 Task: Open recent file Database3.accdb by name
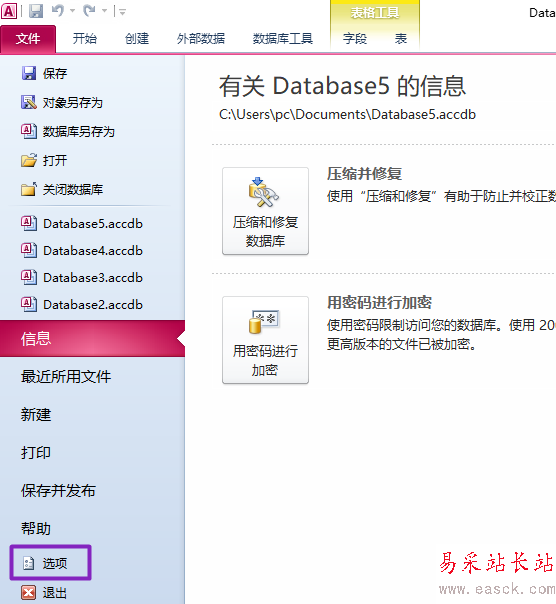point(93,277)
